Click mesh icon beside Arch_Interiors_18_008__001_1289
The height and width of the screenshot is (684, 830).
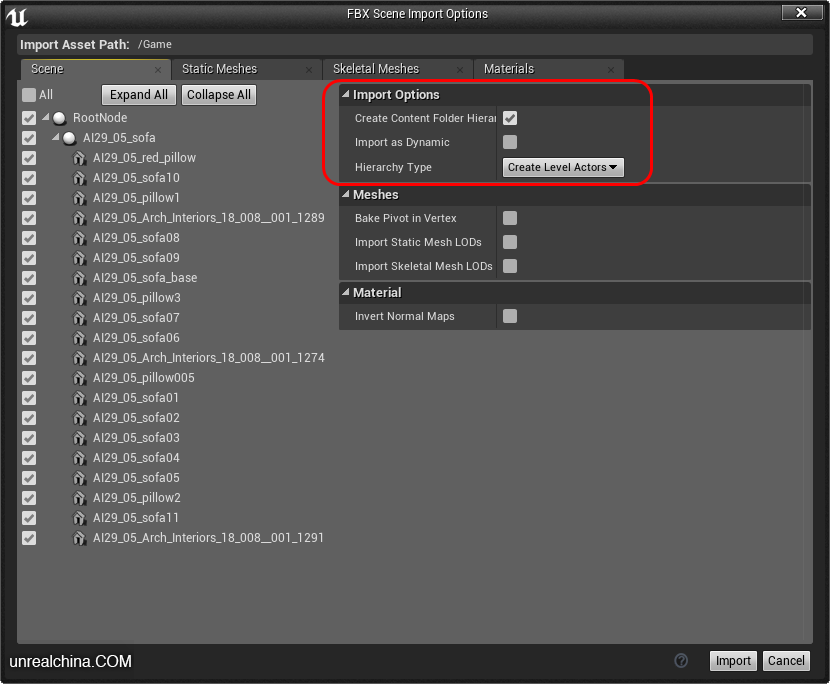(79, 218)
